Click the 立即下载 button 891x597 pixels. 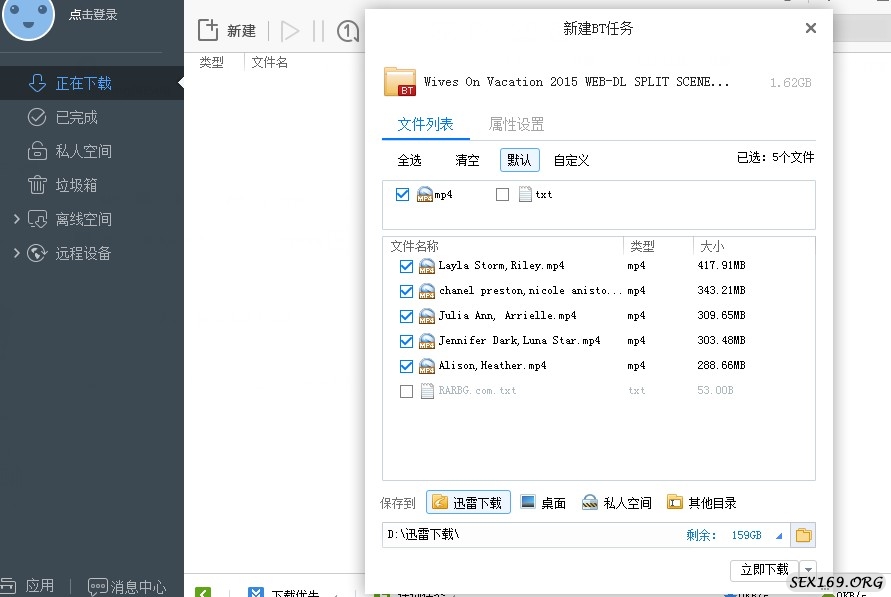pos(764,569)
